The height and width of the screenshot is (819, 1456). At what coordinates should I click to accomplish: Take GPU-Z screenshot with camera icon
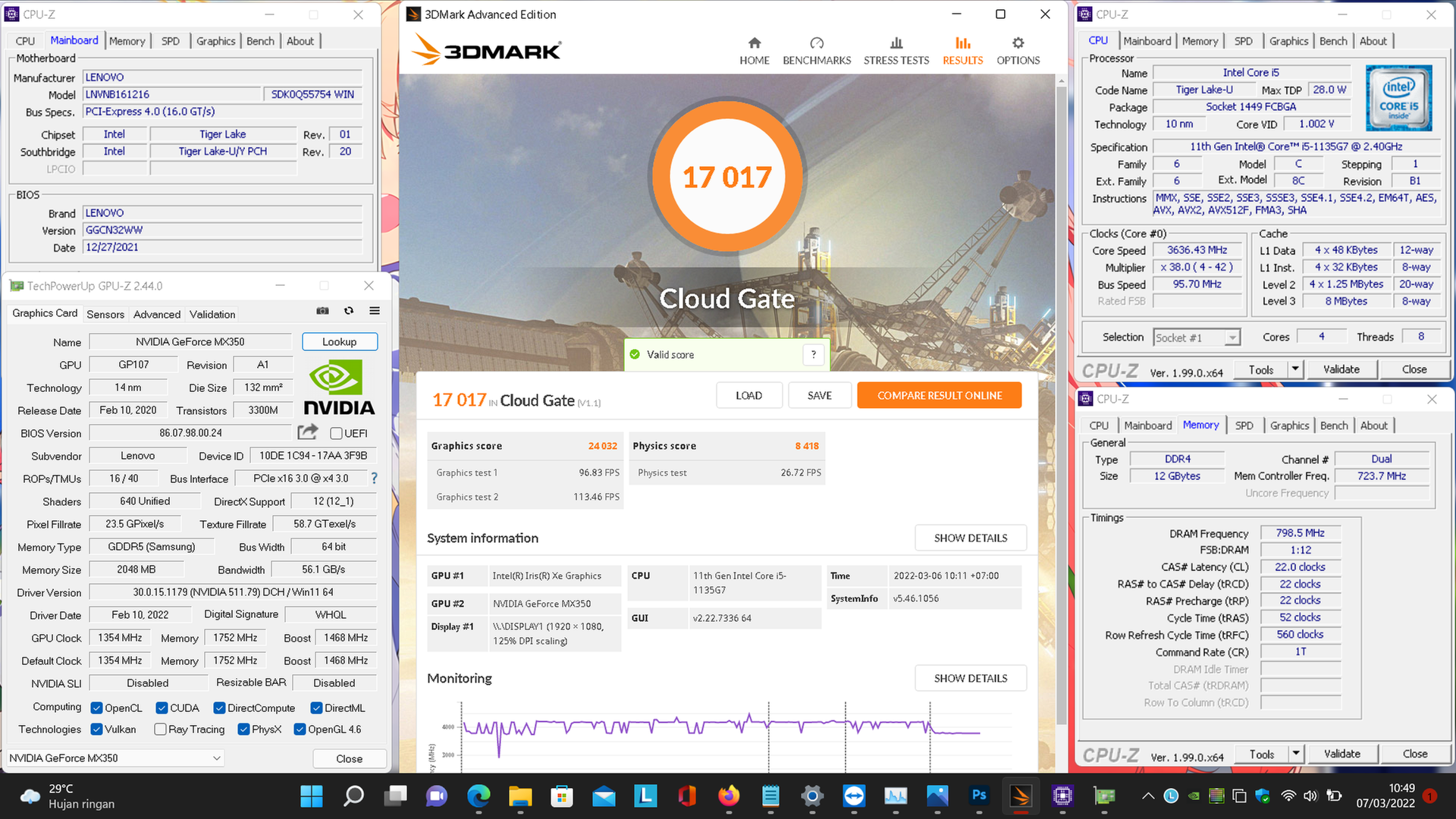(322, 311)
